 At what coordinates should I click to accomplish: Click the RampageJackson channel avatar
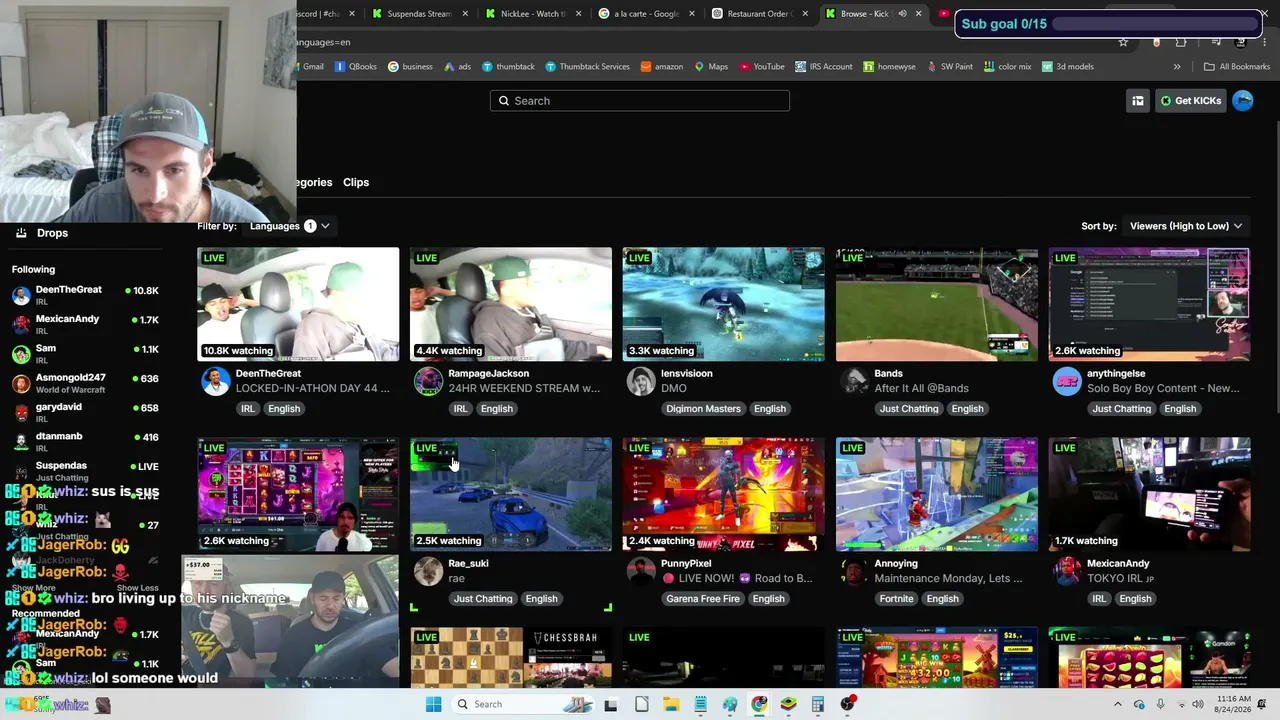(428, 381)
